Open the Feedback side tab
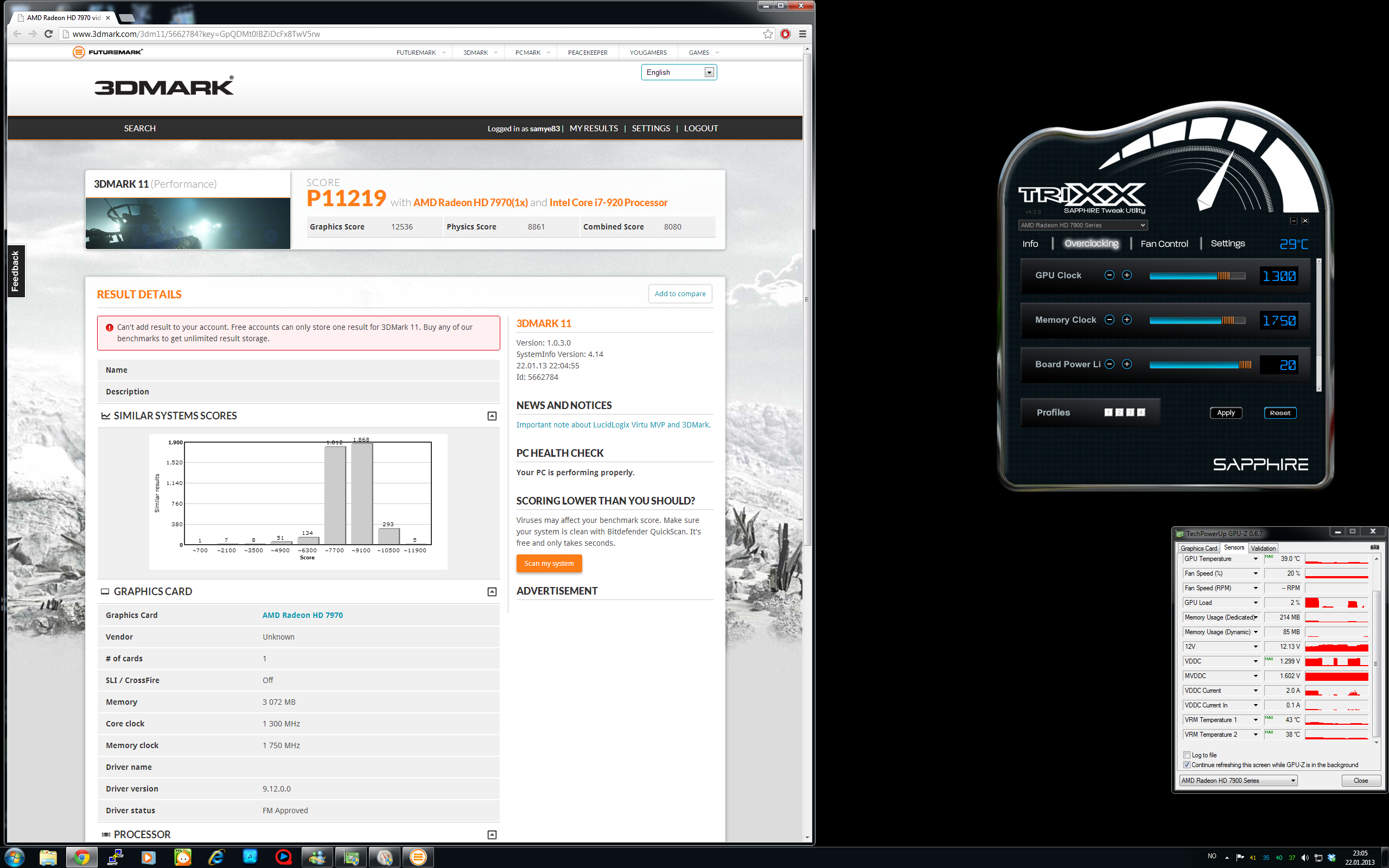 [15, 270]
